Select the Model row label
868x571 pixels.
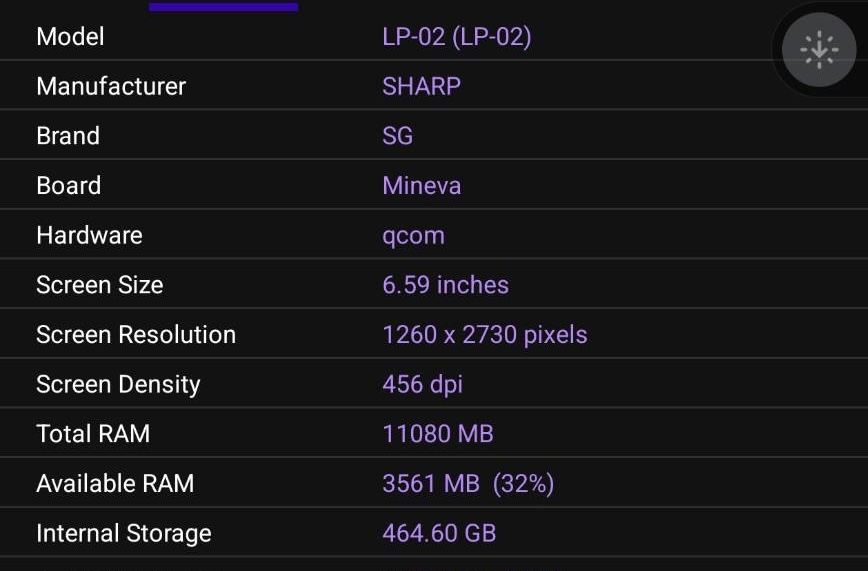coord(70,37)
